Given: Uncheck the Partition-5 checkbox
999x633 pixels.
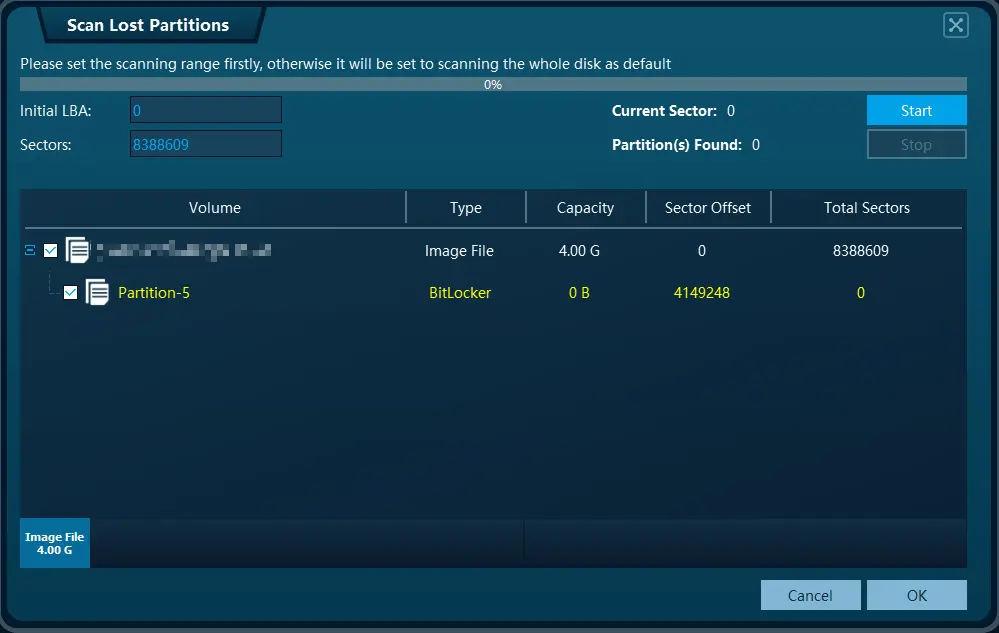Looking at the screenshot, I should click(69, 292).
